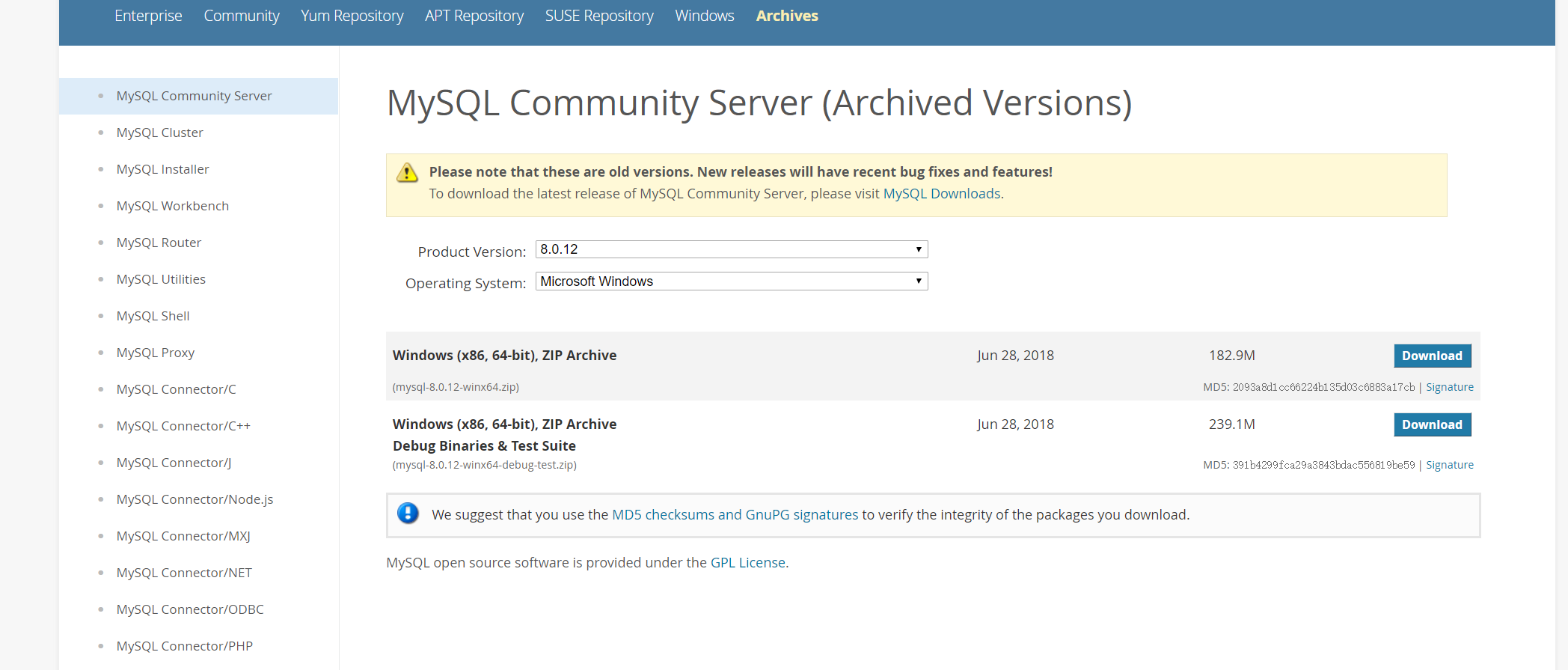This screenshot has height=670, width=1568.
Task: Open the Community tab
Action: [242, 16]
